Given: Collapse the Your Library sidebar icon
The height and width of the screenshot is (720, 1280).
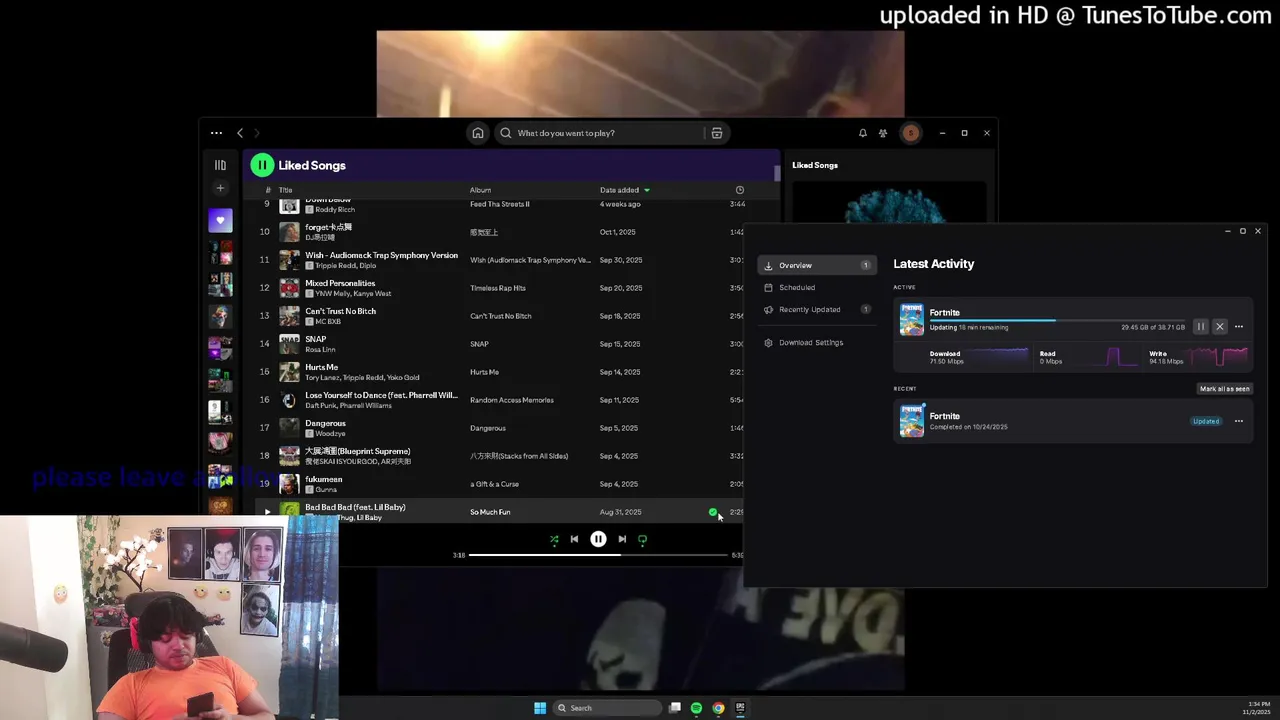Looking at the screenshot, I should click(220, 165).
